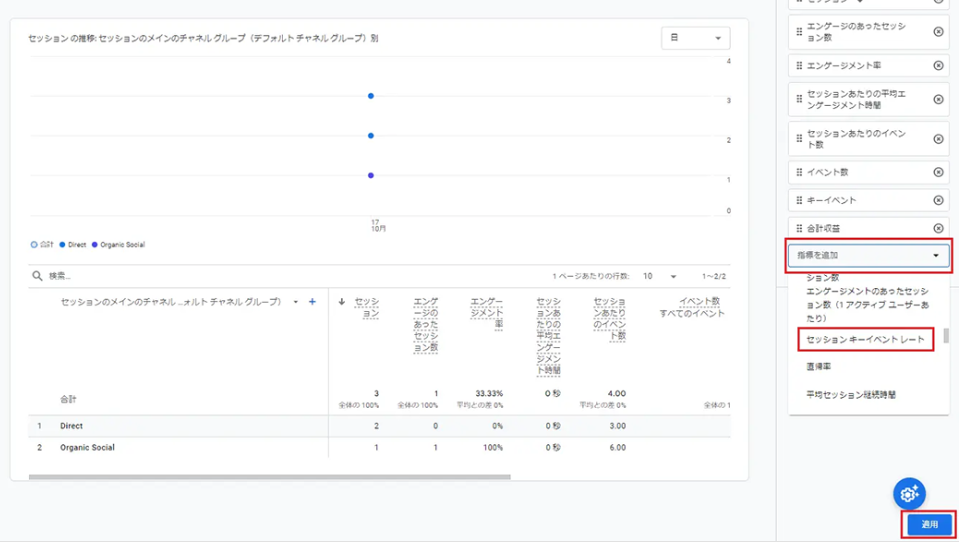Remove the イベント数 metric
Image resolution: width=959 pixels, height=542 pixels.
click(x=938, y=172)
